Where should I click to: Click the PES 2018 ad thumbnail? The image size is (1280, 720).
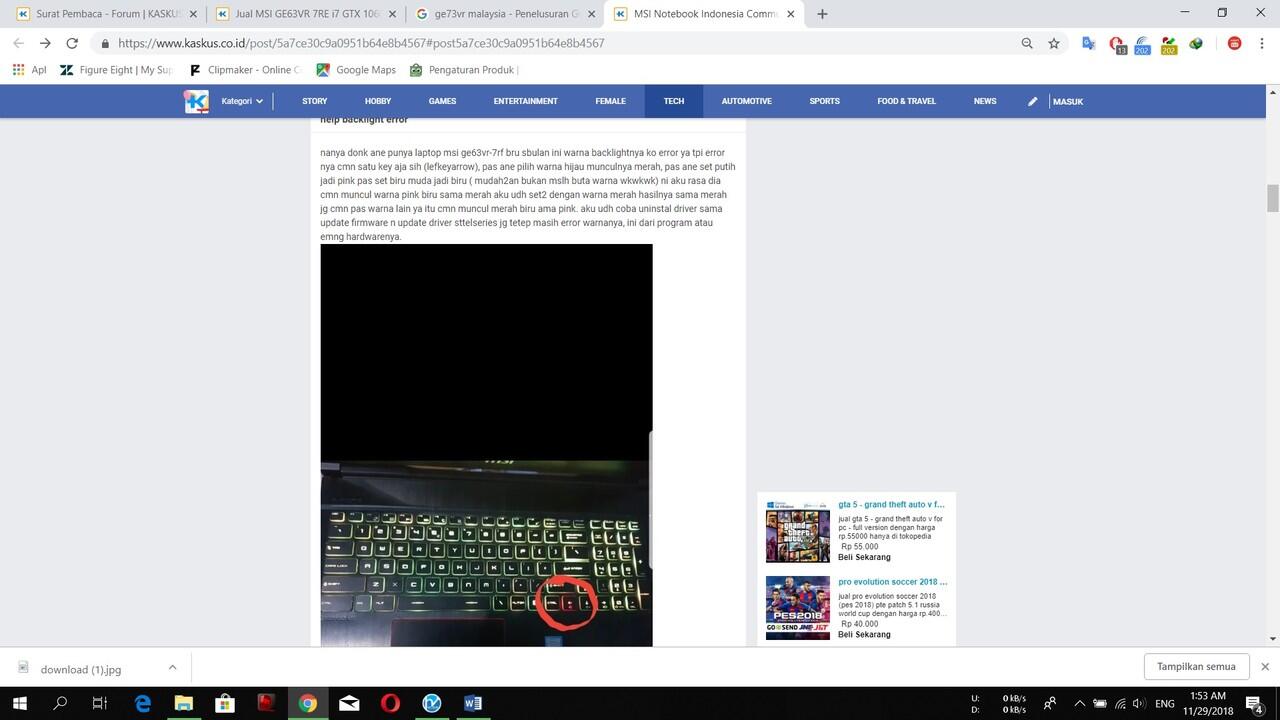click(x=798, y=608)
